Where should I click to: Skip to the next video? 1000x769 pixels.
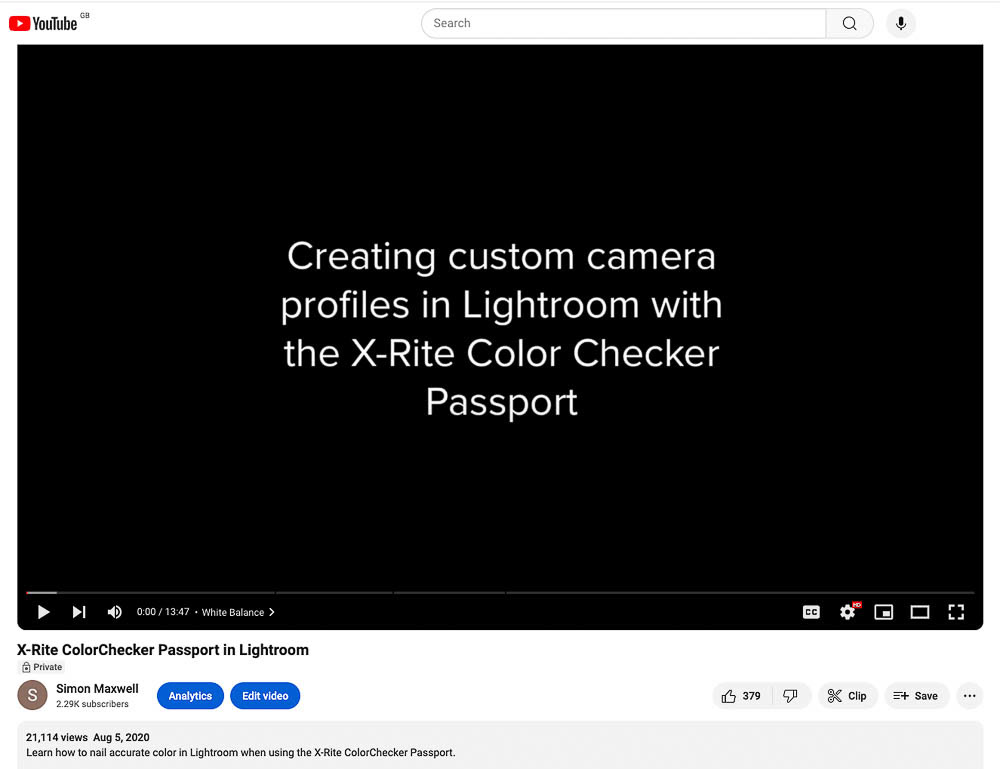78,612
